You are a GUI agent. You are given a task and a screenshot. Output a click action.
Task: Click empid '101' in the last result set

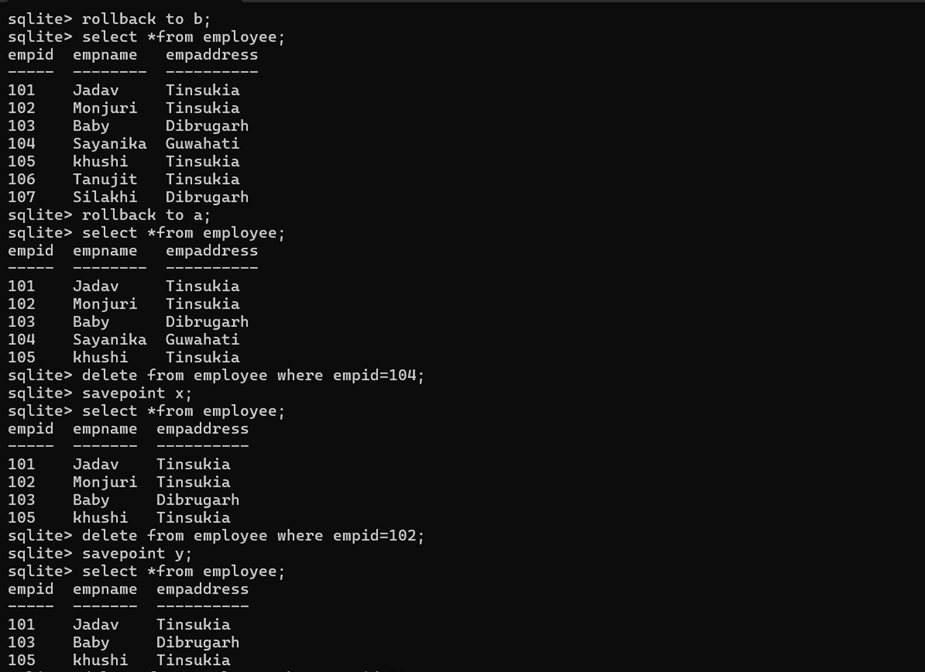coord(21,624)
